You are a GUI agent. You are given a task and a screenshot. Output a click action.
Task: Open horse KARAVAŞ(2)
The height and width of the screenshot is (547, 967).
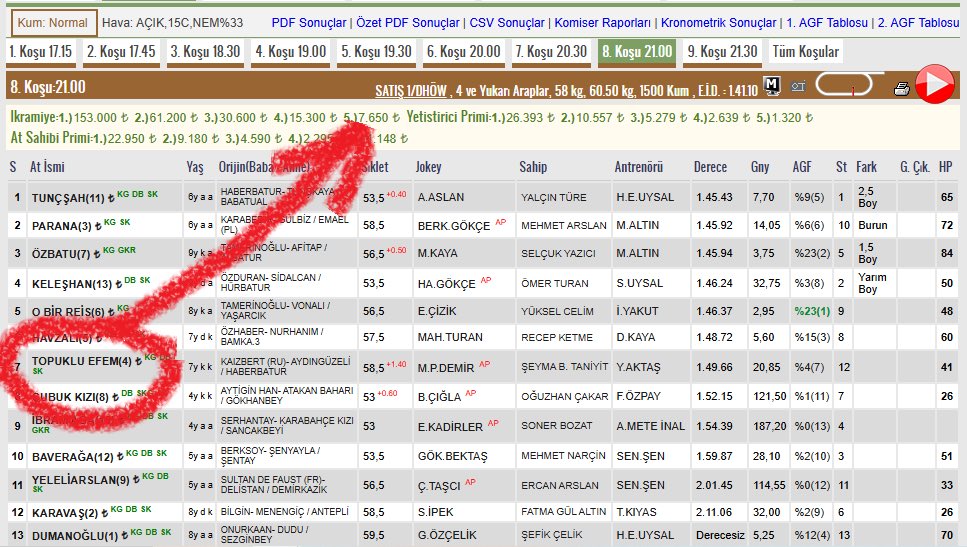coord(65,513)
